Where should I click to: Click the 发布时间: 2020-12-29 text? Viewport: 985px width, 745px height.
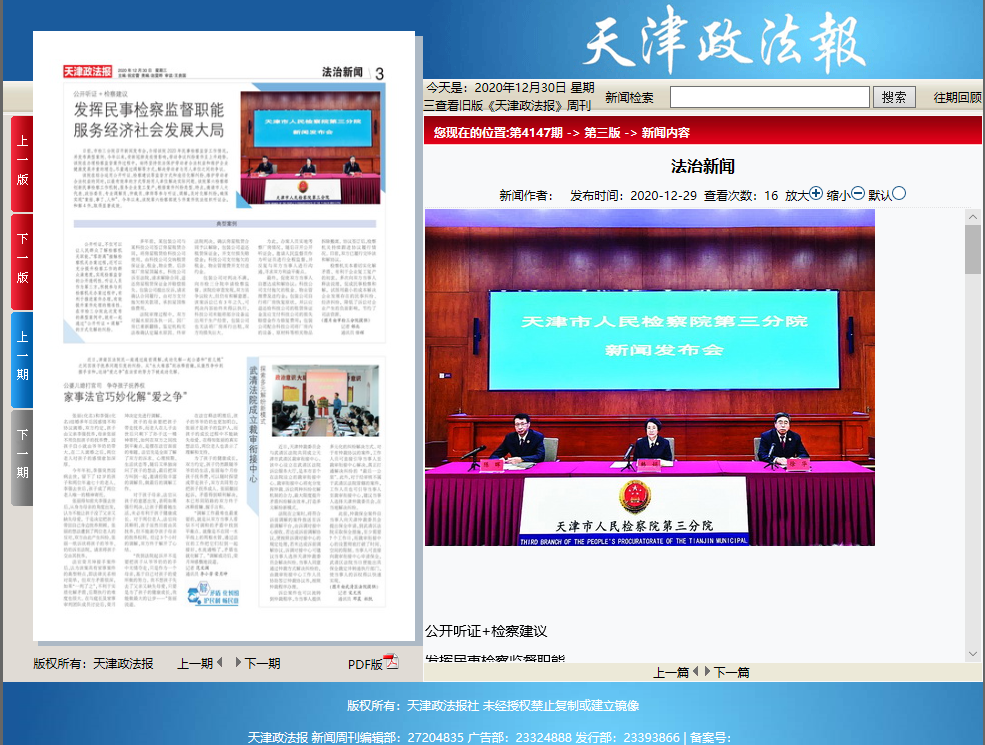[x=633, y=195]
